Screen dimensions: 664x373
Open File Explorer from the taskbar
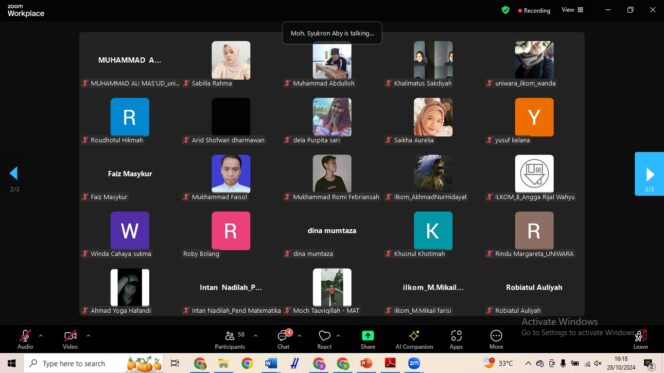click(x=223, y=363)
